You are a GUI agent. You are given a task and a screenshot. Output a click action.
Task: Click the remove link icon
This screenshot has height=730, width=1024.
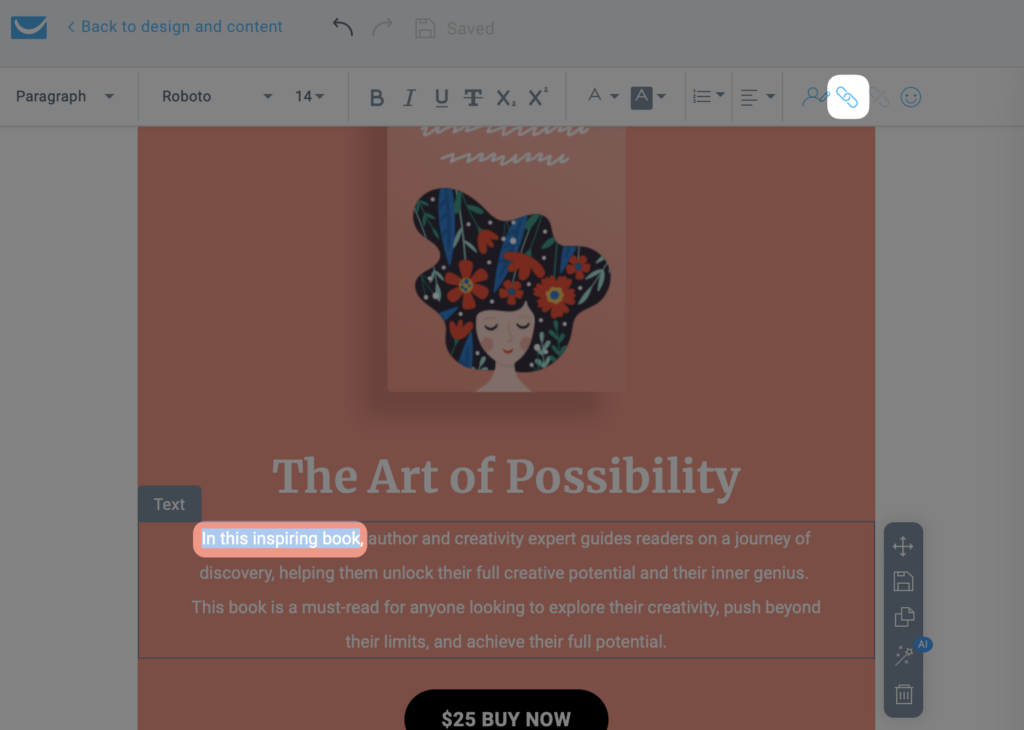[x=880, y=97]
